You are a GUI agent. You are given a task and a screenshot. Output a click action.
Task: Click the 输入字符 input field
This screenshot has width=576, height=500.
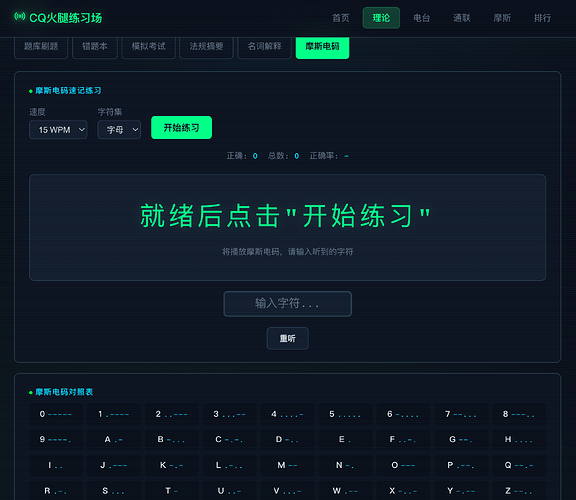point(288,304)
